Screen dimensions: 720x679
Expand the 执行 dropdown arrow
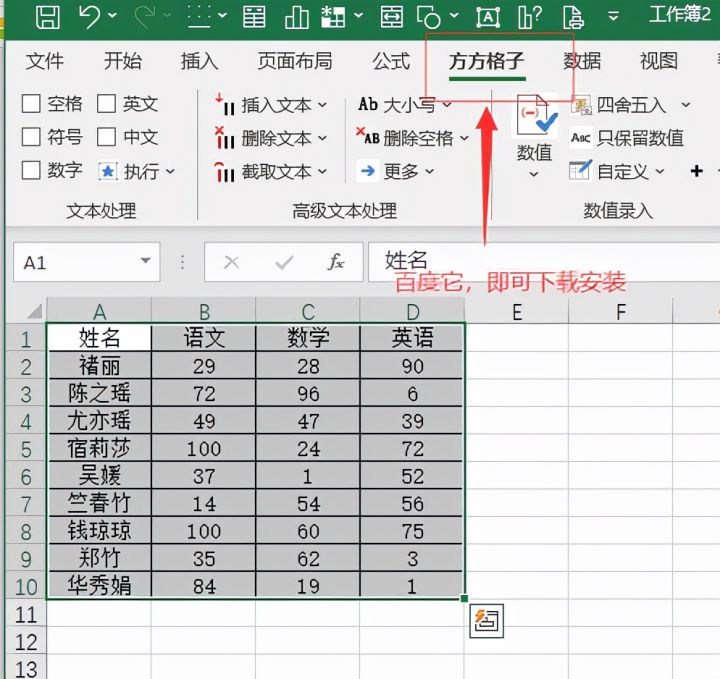(170, 172)
